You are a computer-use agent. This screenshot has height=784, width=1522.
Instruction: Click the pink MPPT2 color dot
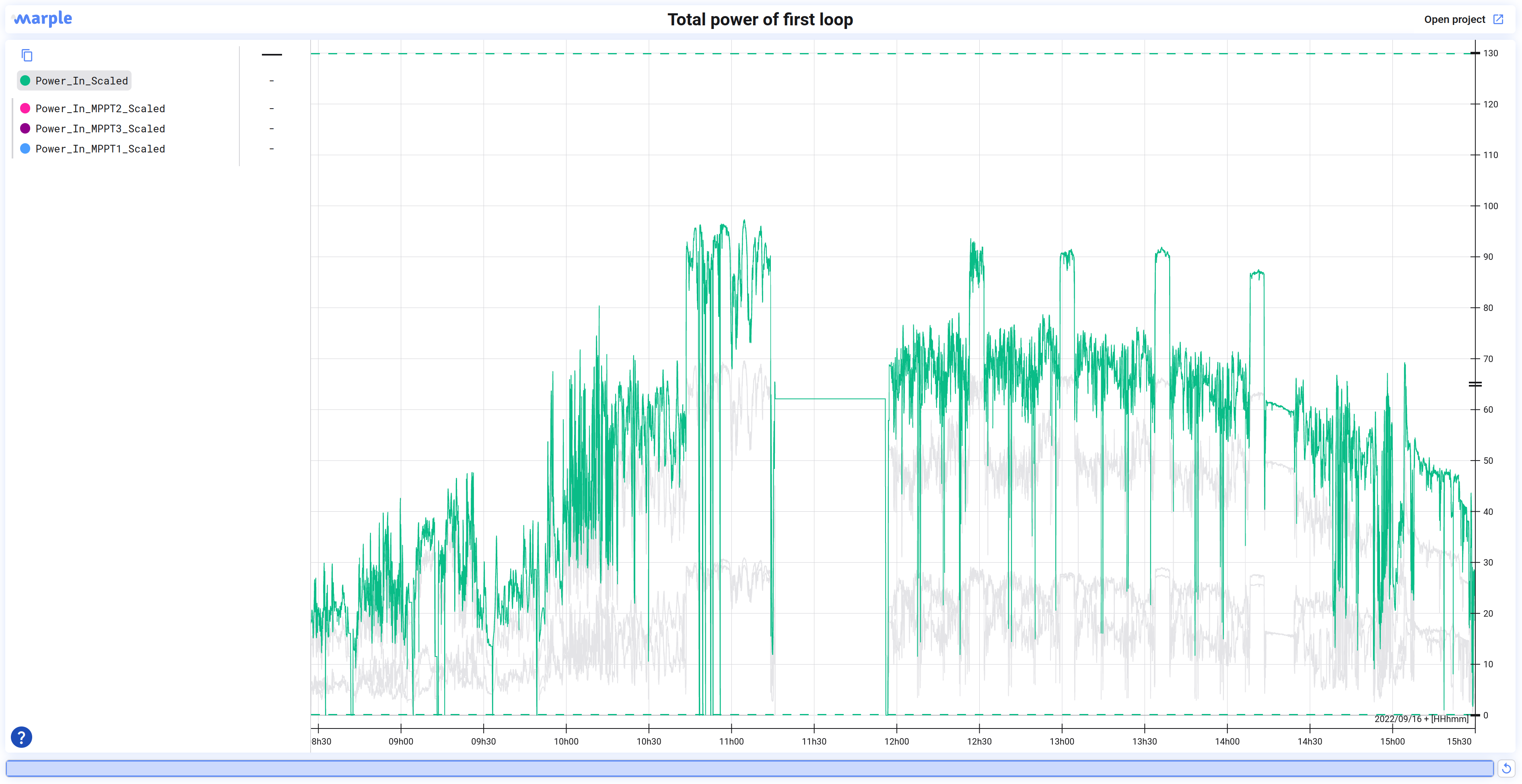click(x=25, y=108)
